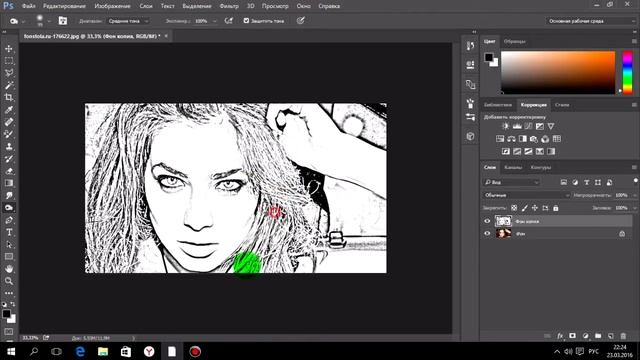
Task: Hide the 'Фон' background layer
Action: click(x=487, y=233)
